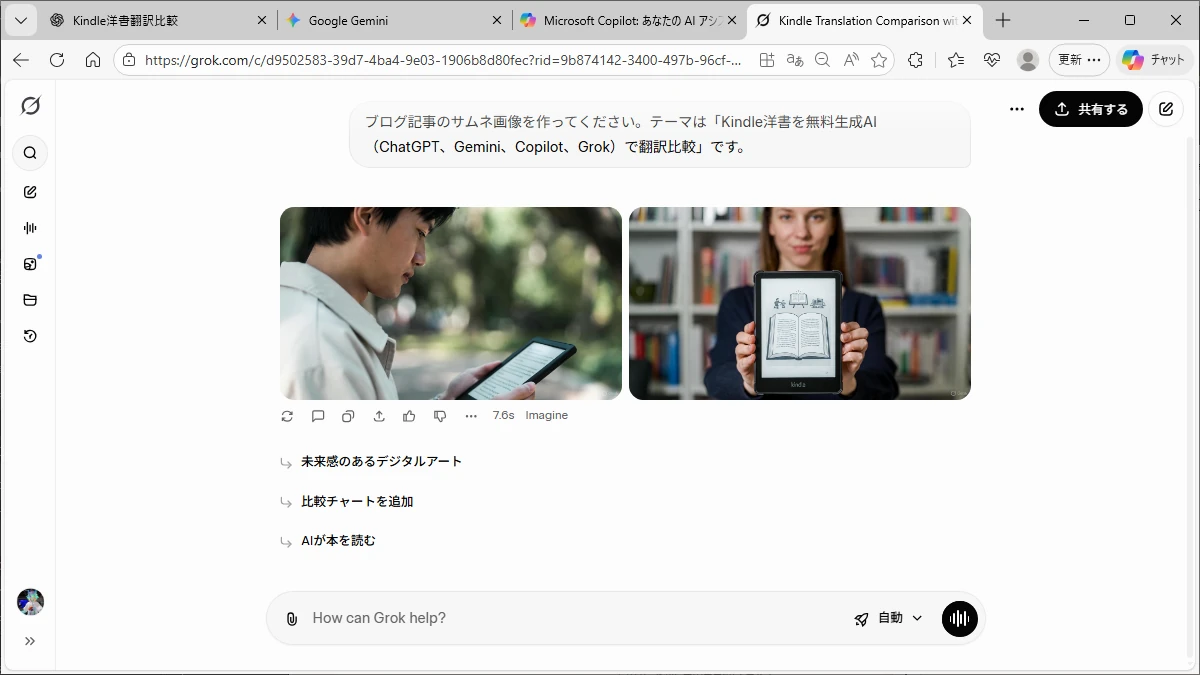Image resolution: width=1200 pixels, height=675 pixels.
Task: Open the projects folder icon in sidebar
Action: 30,300
